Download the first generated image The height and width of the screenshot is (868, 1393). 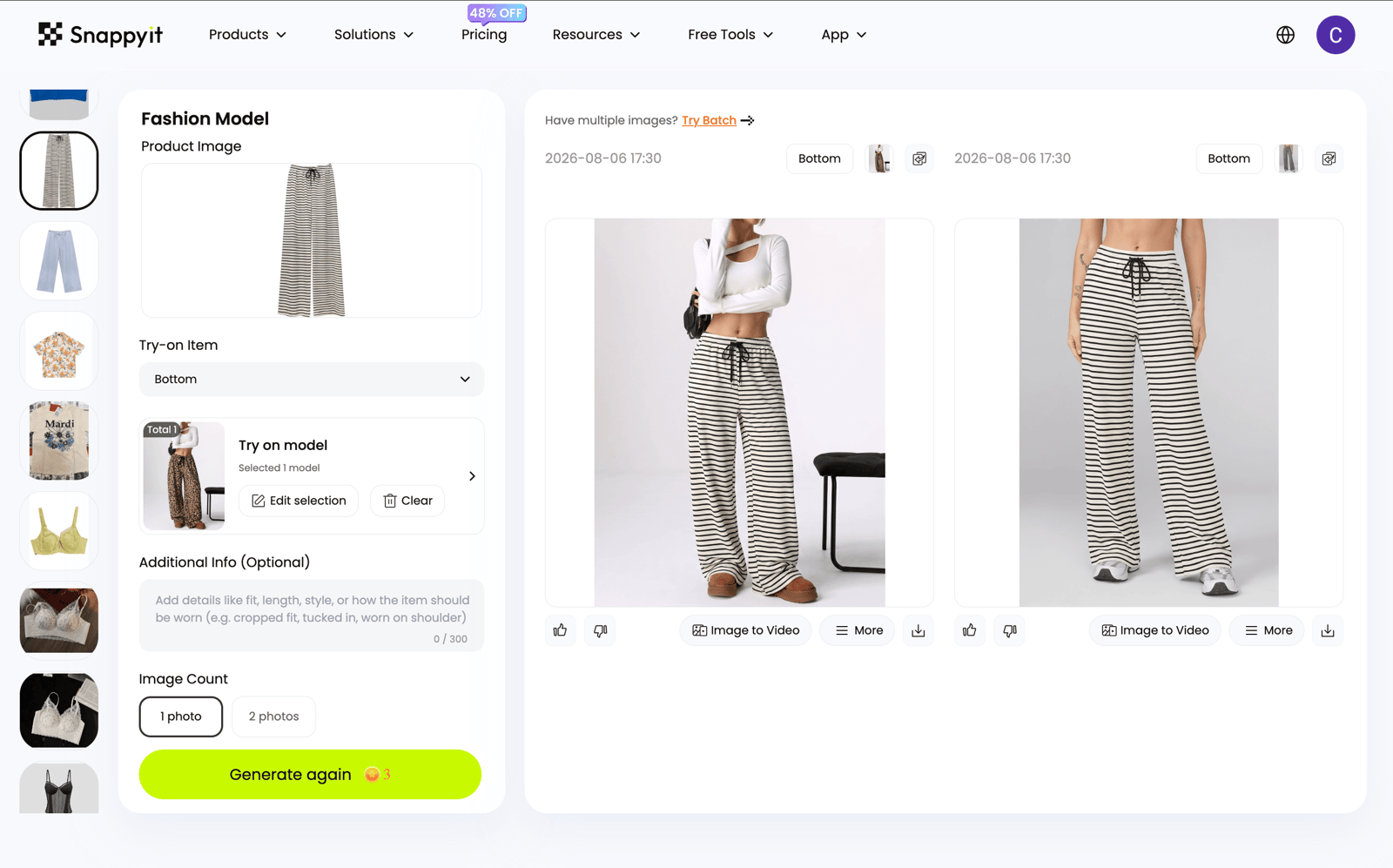(919, 630)
